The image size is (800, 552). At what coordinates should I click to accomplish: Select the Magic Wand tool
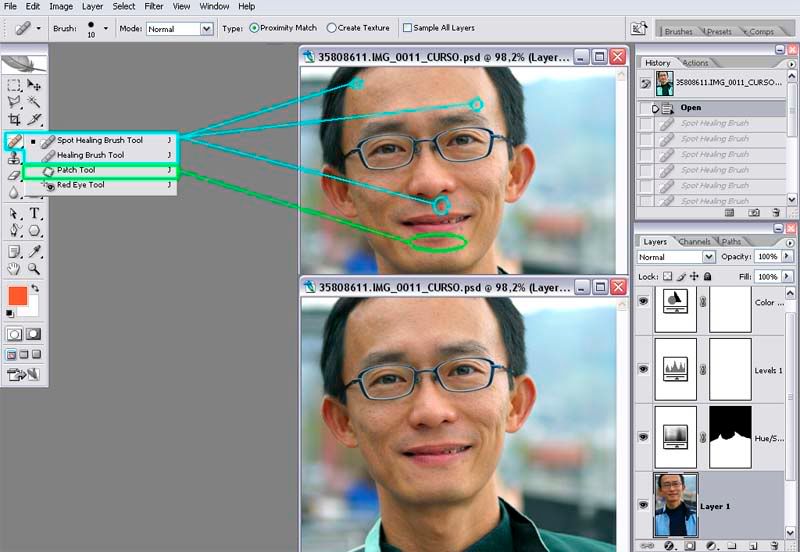click(x=35, y=102)
